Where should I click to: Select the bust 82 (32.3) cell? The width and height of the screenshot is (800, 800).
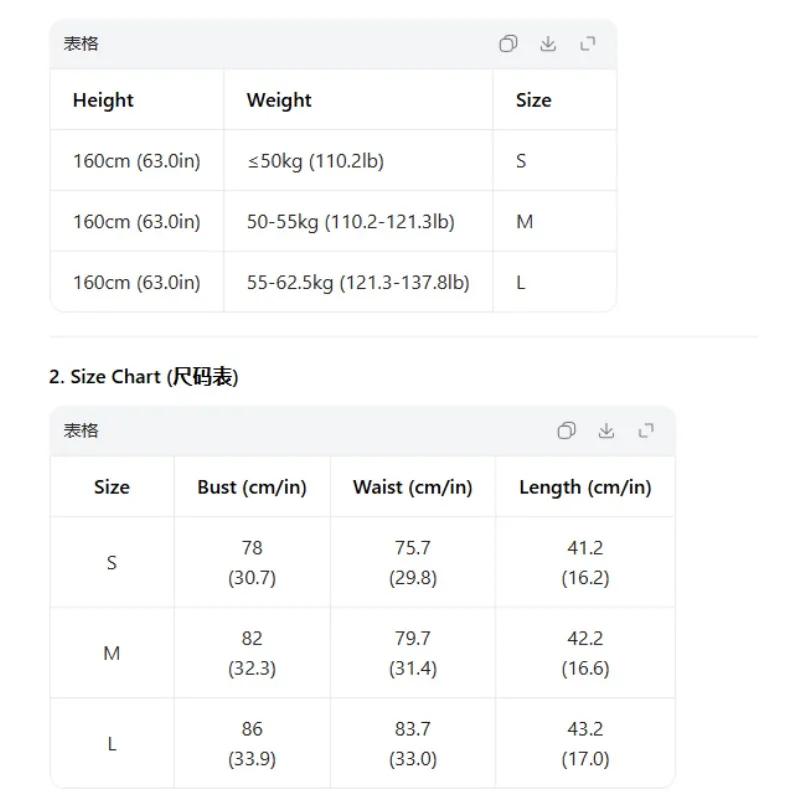(252, 653)
